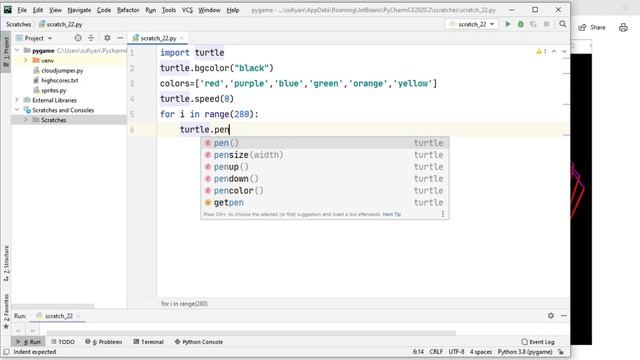The image size is (640, 360).
Task: Choose pendown() completion suggestion
Action: (x=325, y=178)
